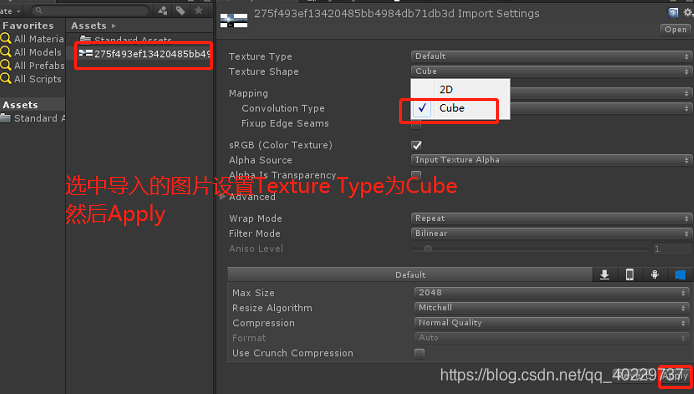This screenshot has height=394, width=694.
Task: Expand the Advanced section
Action: 223,197
